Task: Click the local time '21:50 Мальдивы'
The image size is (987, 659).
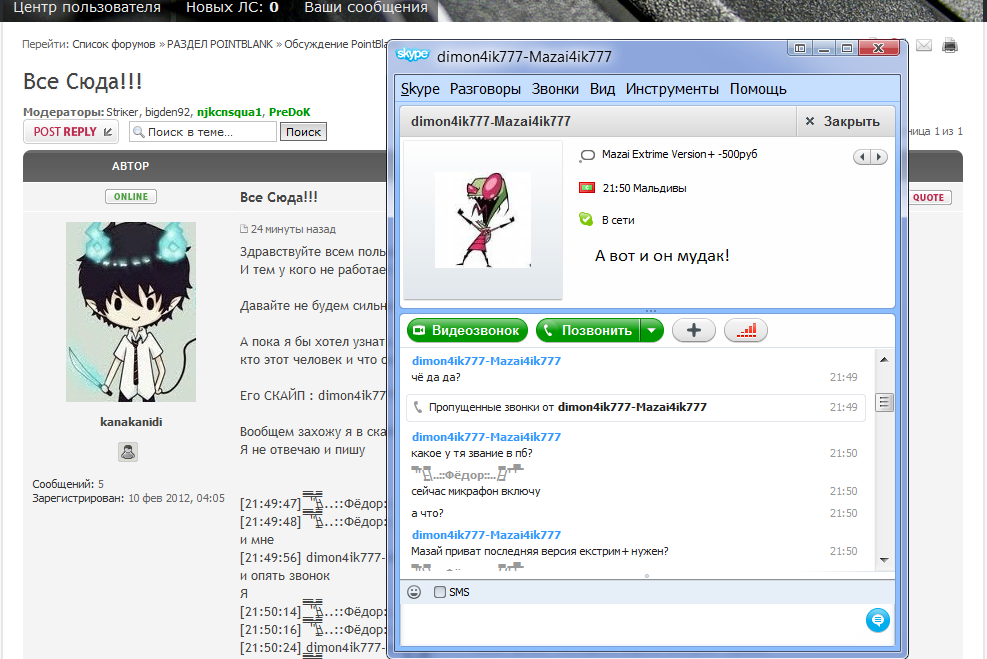Action: [x=644, y=188]
